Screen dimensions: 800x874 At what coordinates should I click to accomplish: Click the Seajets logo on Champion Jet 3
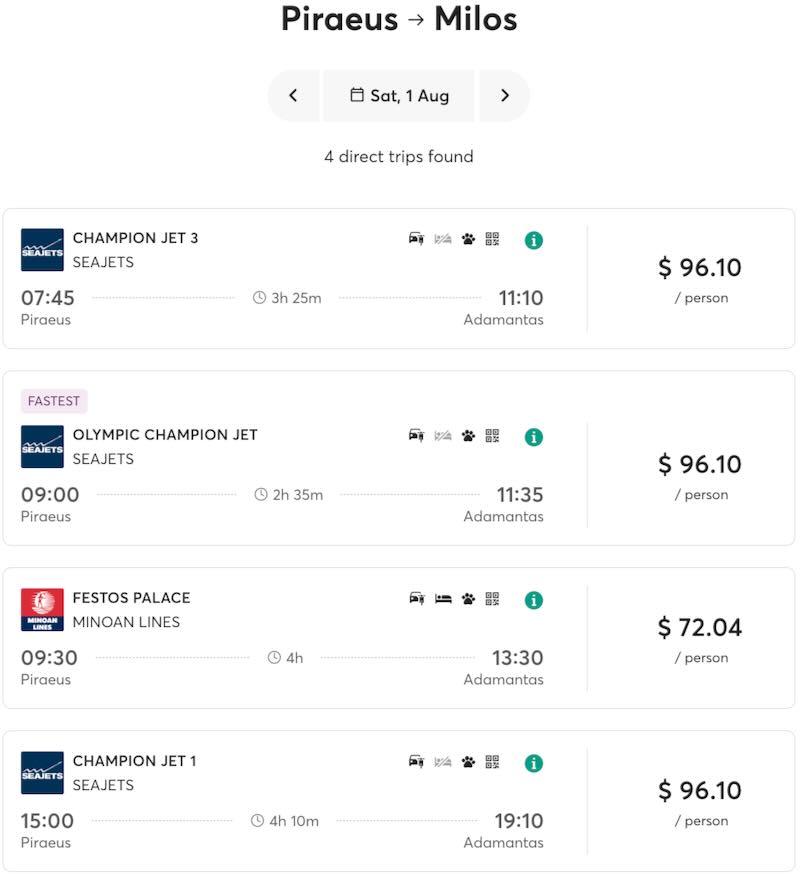tap(41, 249)
